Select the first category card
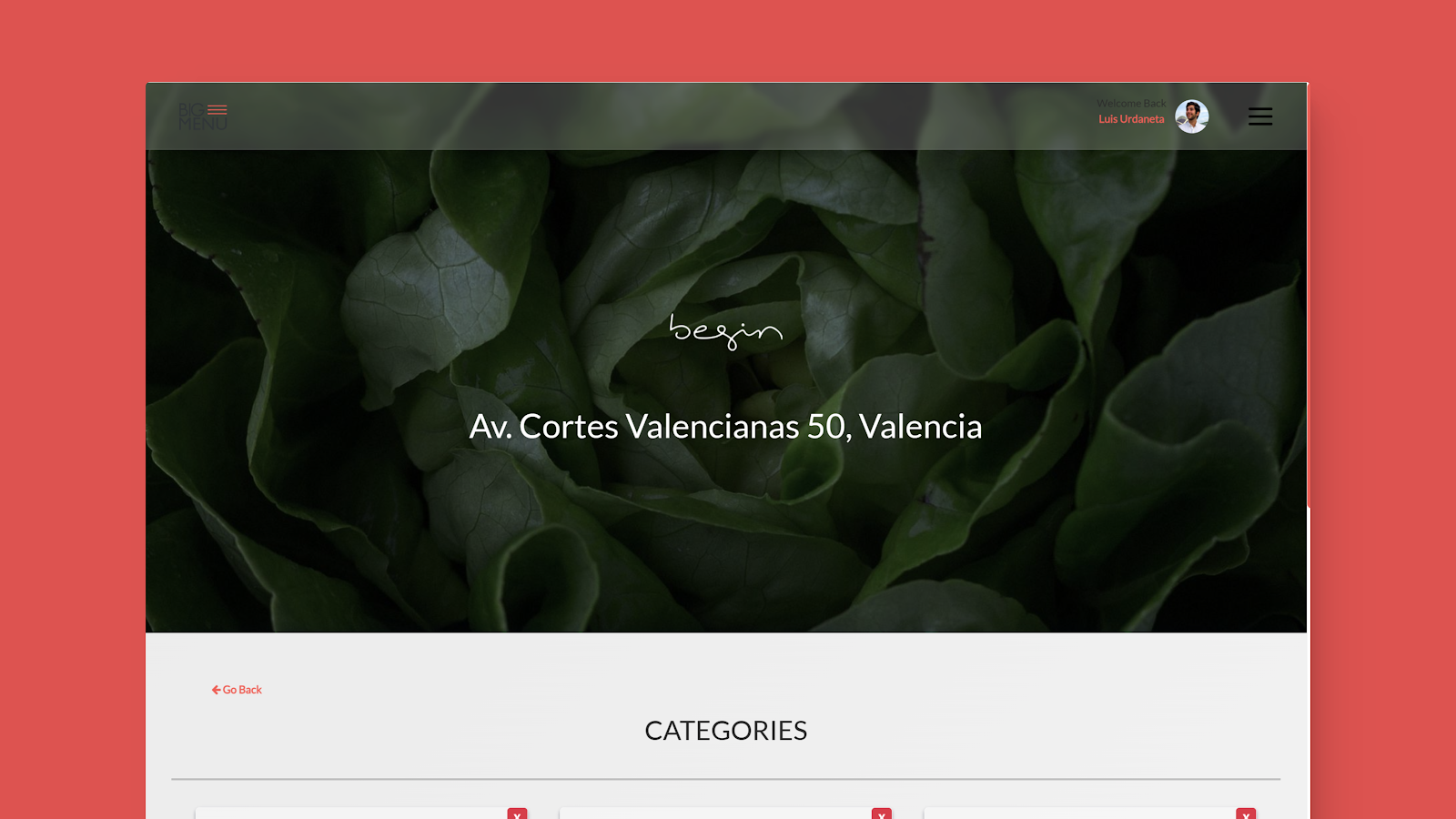Viewport: 1456px width, 819px height. (361, 814)
